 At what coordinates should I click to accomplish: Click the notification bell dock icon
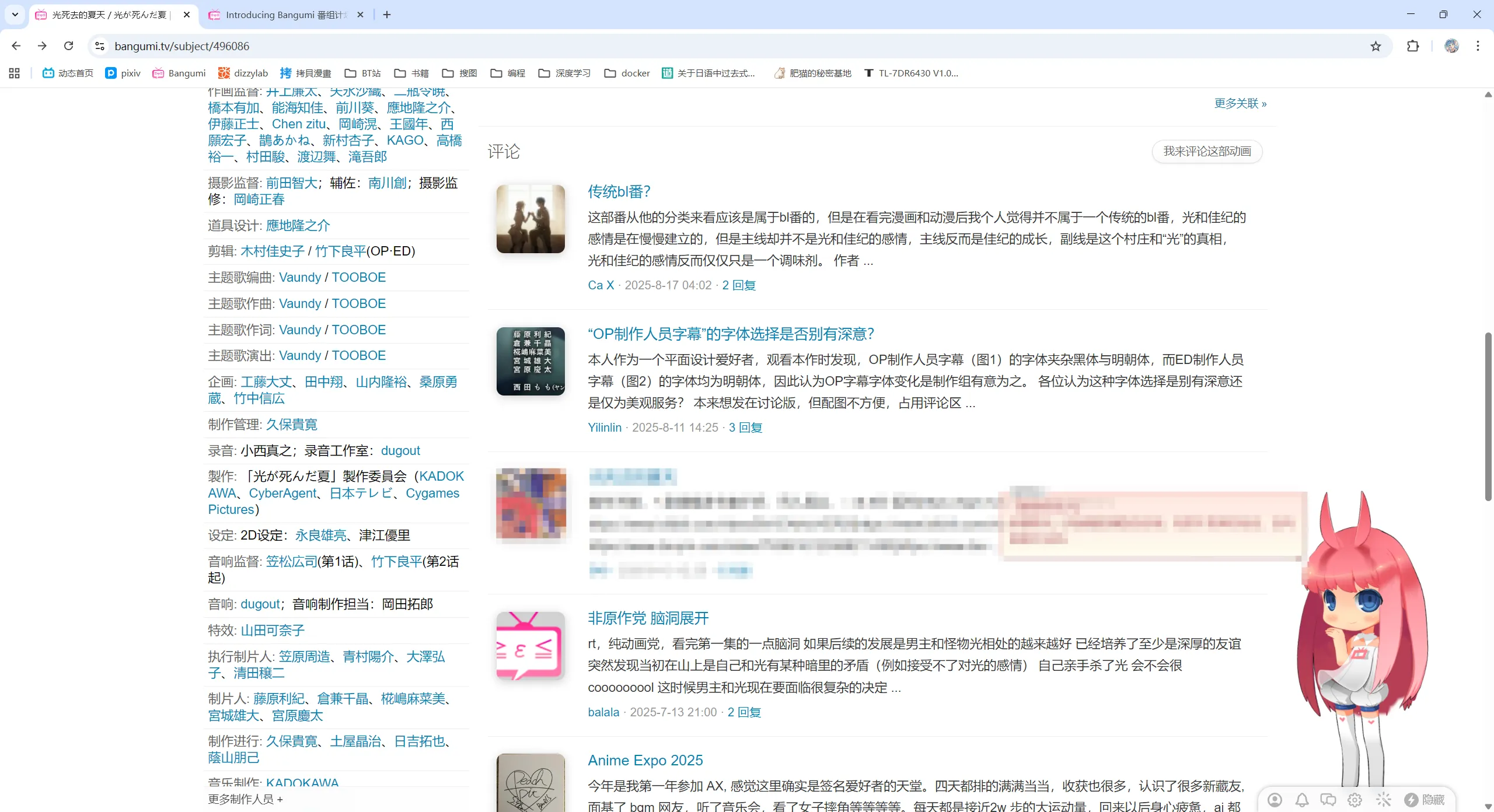pyautogui.click(x=1302, y=800)
